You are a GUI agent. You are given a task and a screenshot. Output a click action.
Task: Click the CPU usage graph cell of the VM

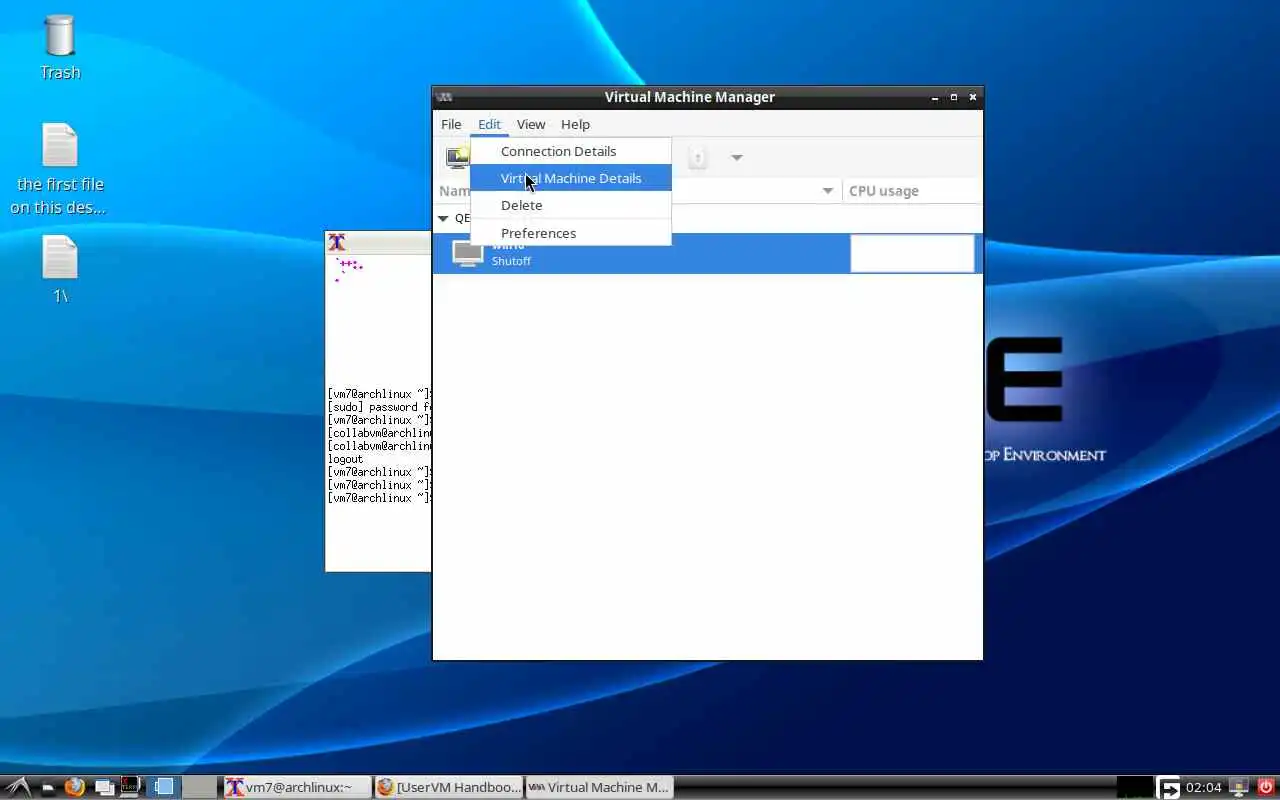click(x=912, y=253)
